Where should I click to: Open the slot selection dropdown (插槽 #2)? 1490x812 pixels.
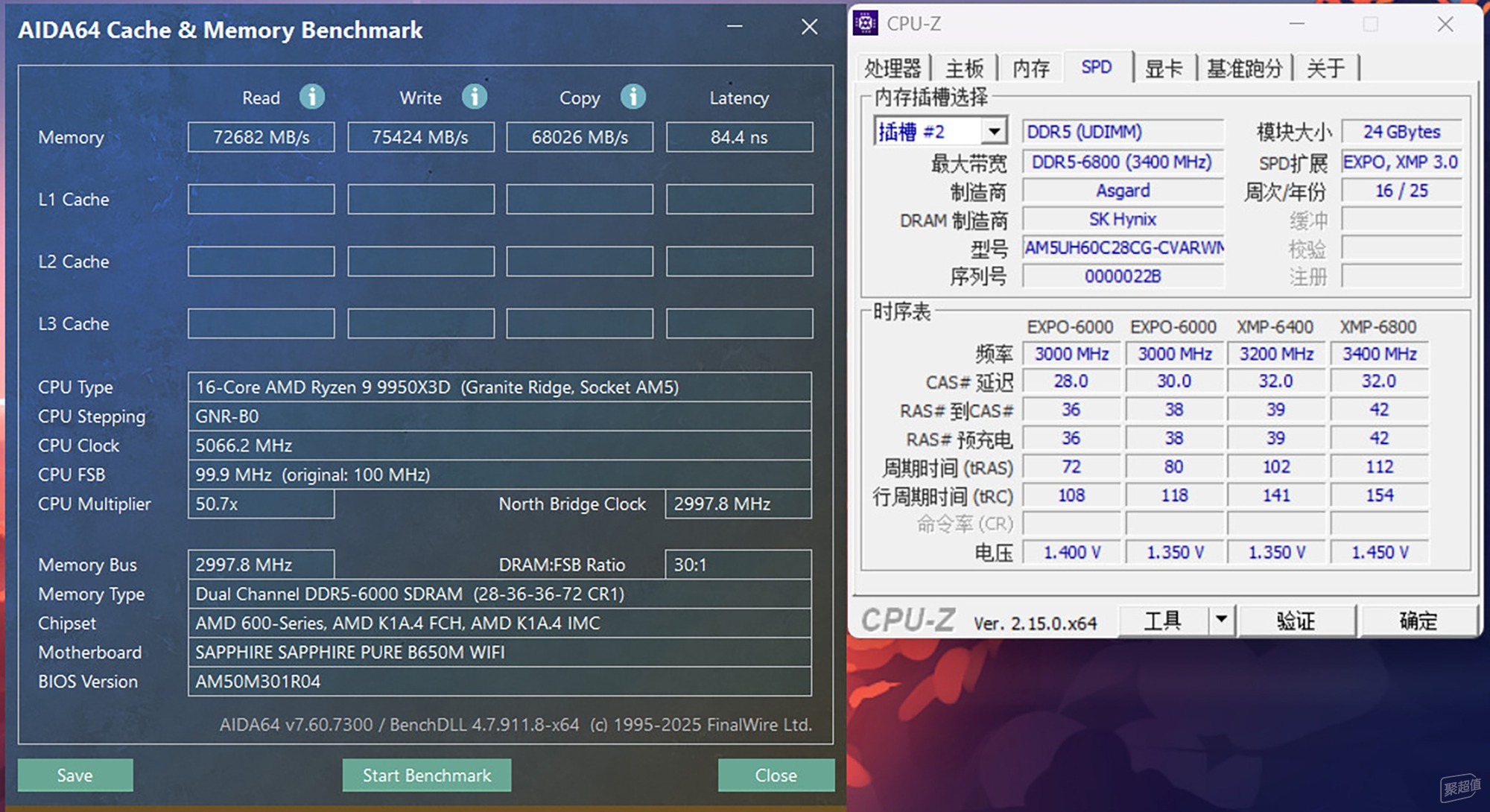pos(994,132)
